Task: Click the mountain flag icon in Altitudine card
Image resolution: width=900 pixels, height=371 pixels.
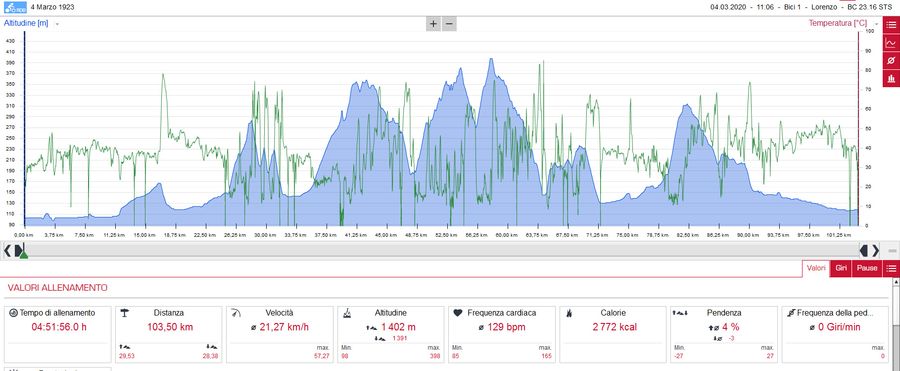Action: point(347,313)
